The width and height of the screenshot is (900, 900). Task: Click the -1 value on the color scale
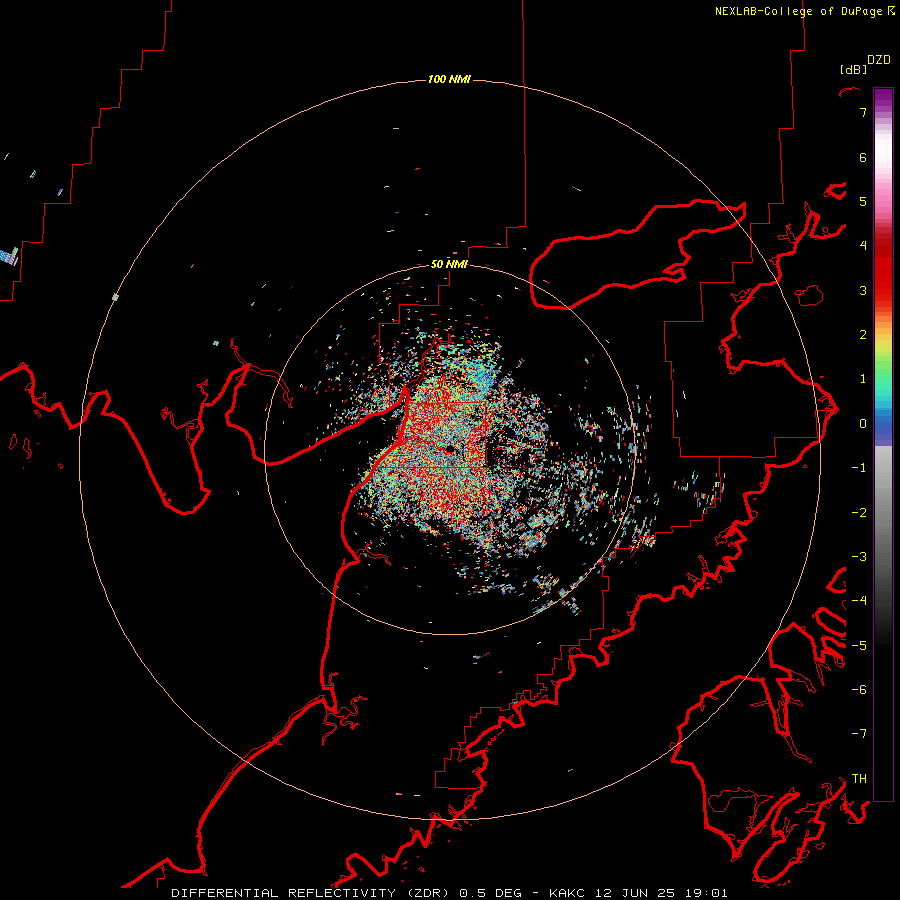(x=859, y=468)
